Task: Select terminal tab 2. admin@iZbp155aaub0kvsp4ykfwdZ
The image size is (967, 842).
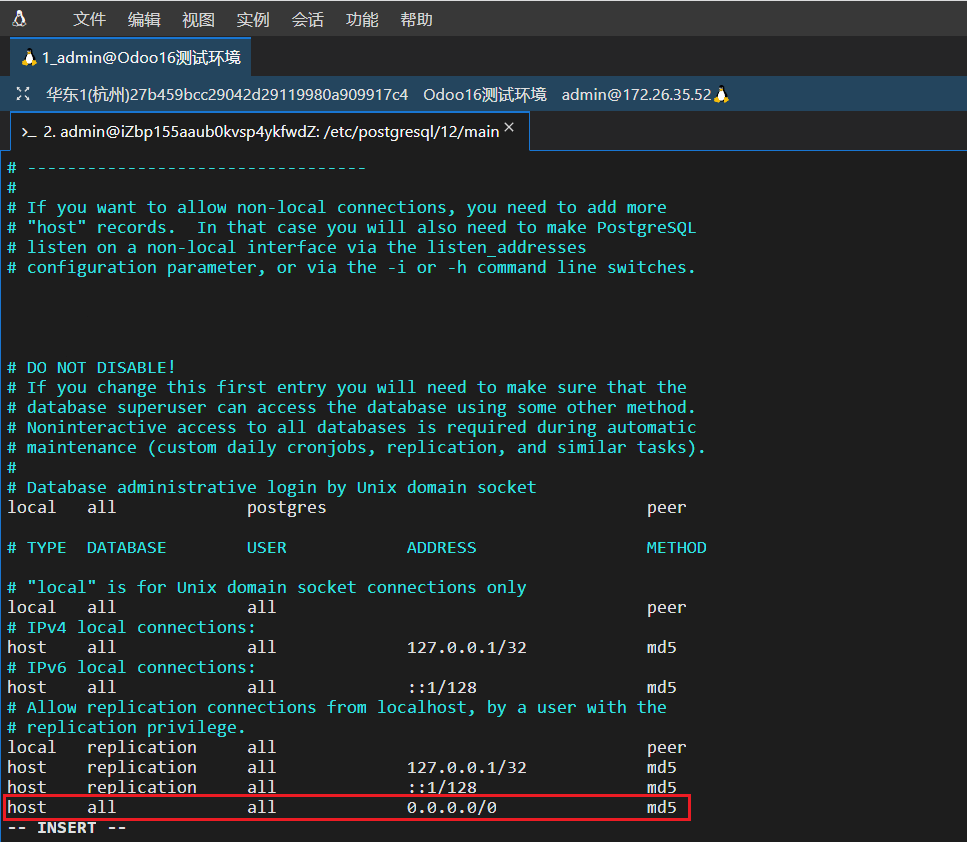Action: point(270,131)
